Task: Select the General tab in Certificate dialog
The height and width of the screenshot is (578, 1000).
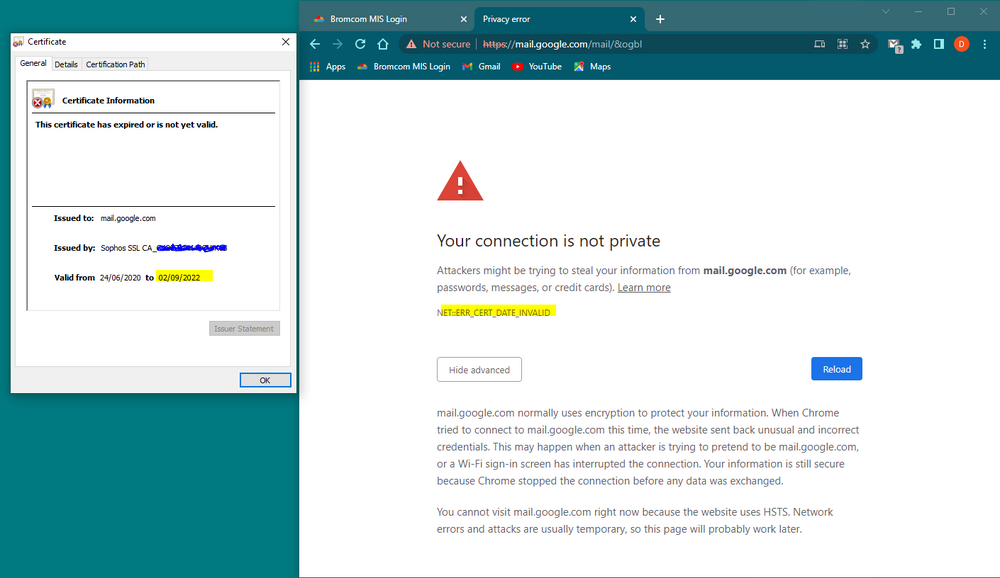Action: [x=33, y=63]
